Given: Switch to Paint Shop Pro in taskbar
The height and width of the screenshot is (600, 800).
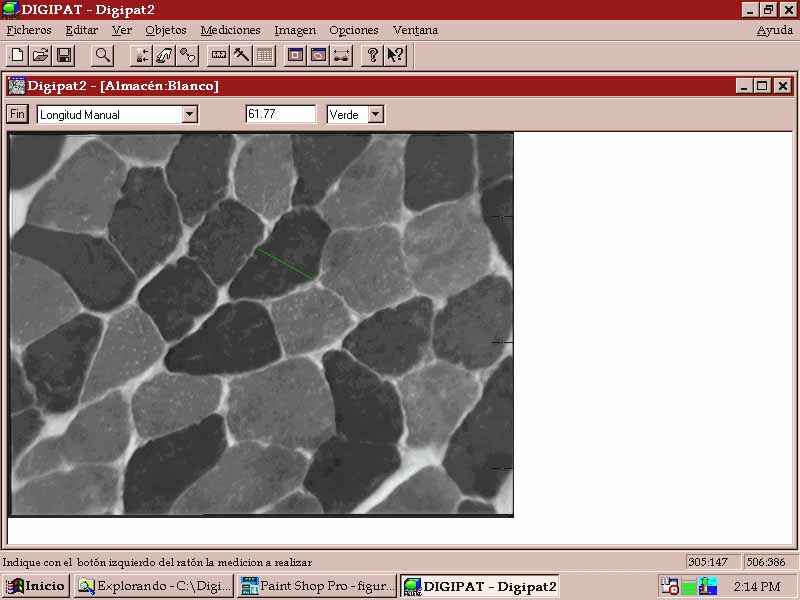Looking at the screenshot, I should [317, 586].
